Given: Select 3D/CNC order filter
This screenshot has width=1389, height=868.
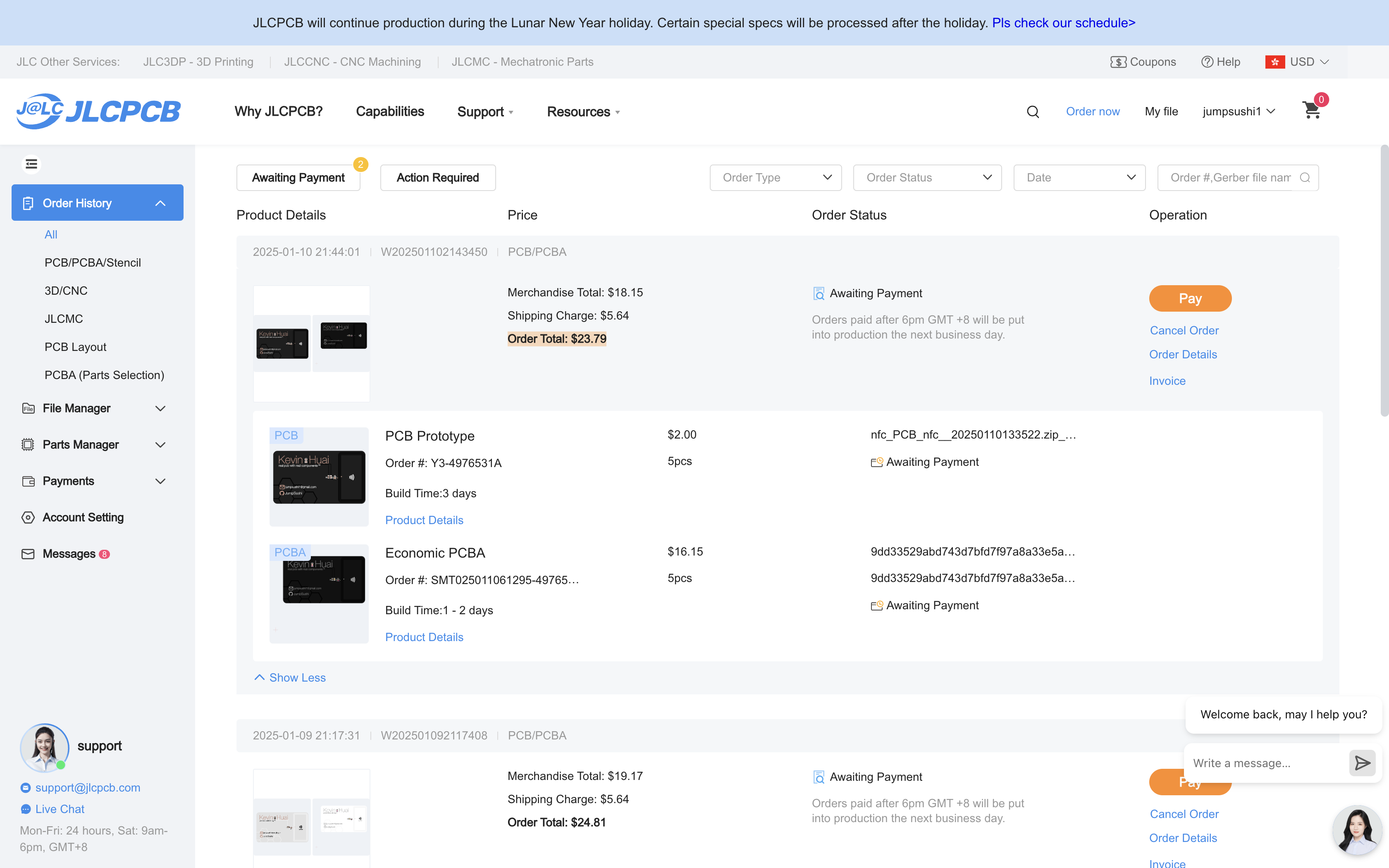Looking at the screenshot, I should tap(66, 291).
